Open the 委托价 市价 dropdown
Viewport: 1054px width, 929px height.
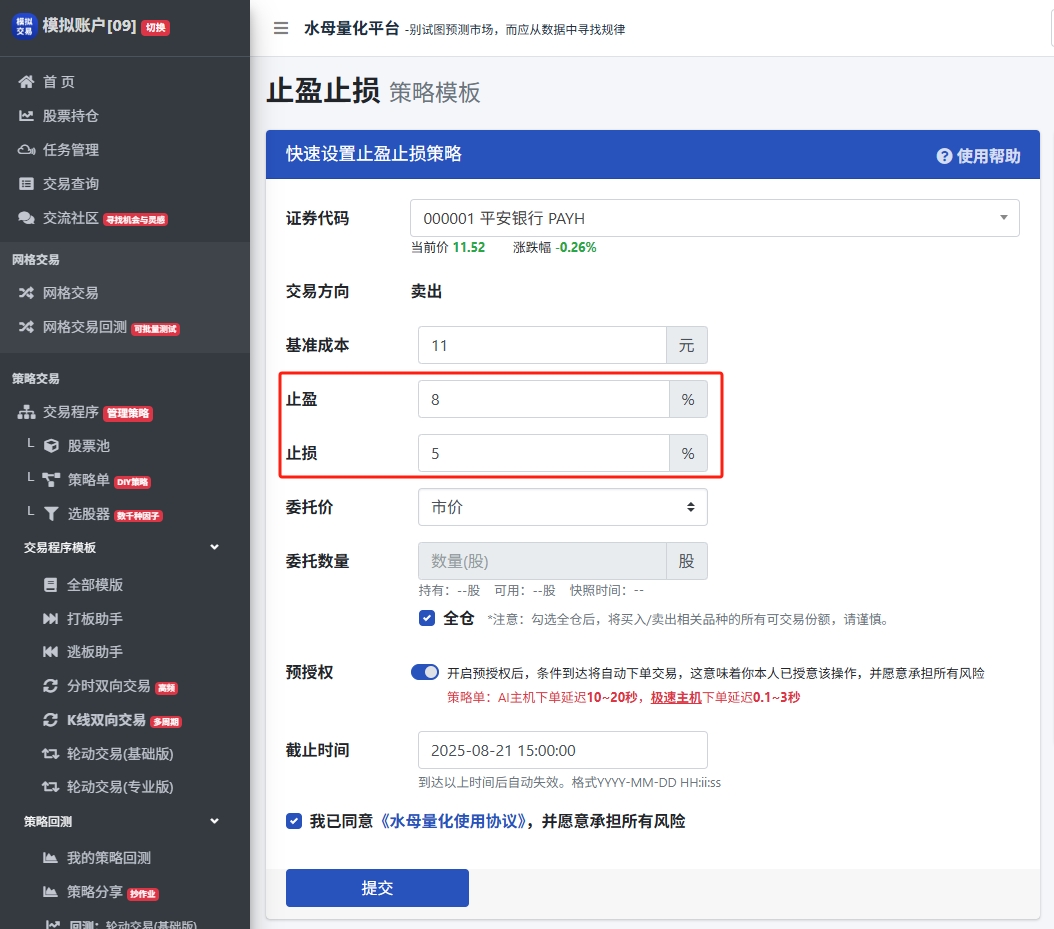562,507
